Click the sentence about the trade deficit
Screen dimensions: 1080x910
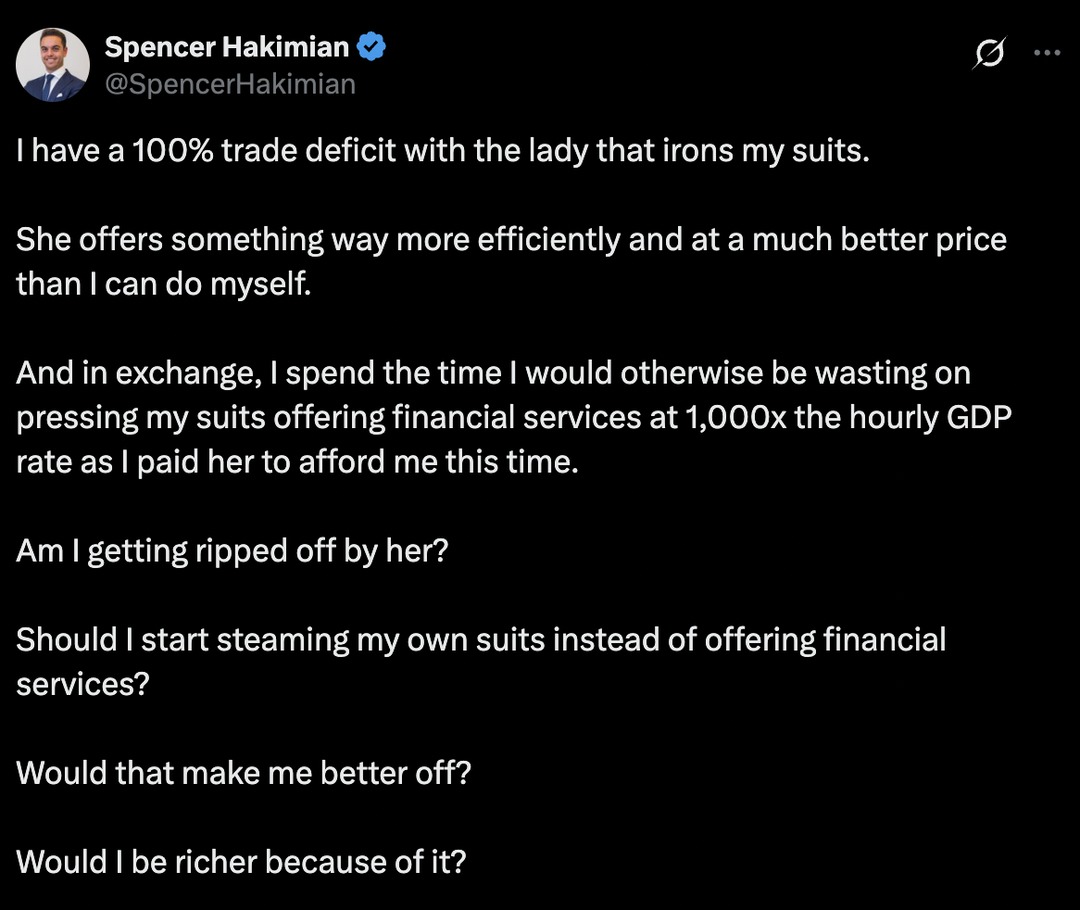tap(443, 151)
